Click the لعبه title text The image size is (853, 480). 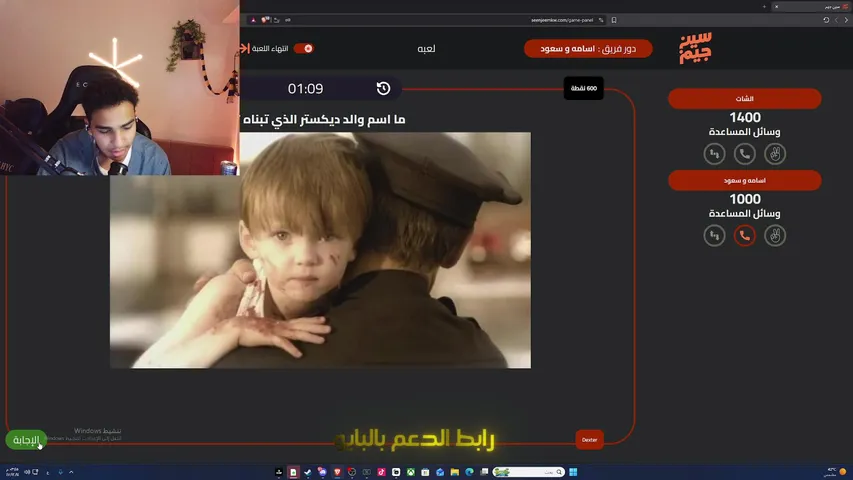click(426, 48)
